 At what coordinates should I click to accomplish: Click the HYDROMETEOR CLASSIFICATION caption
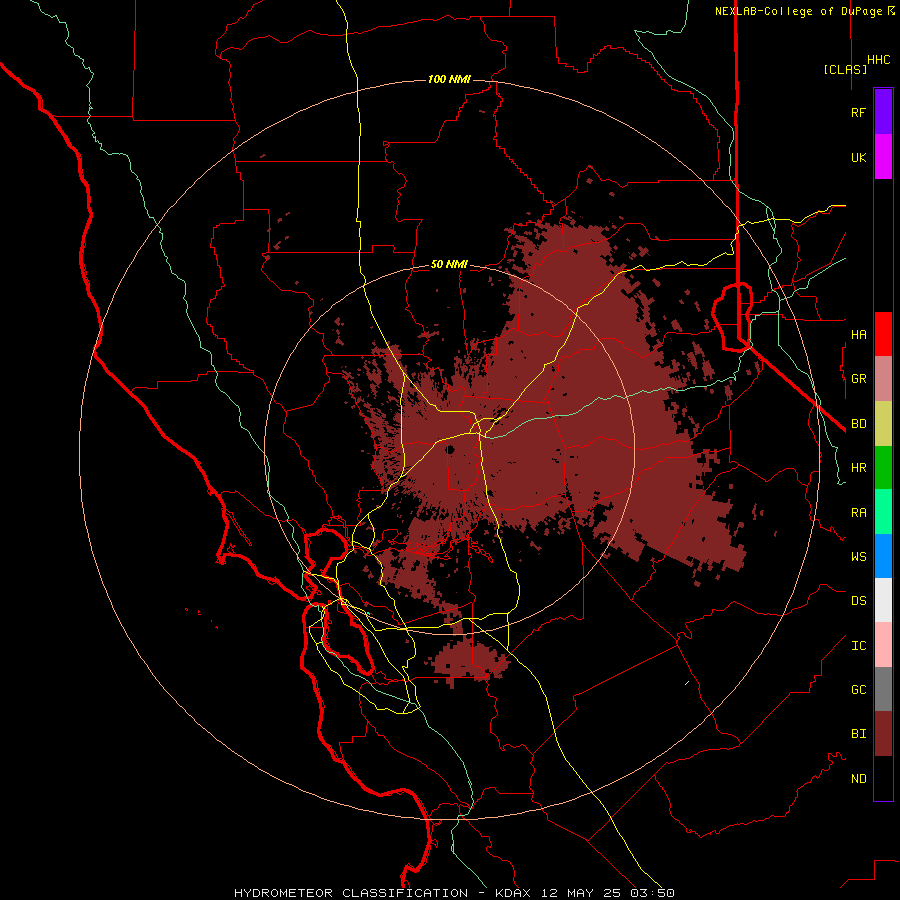351,893
